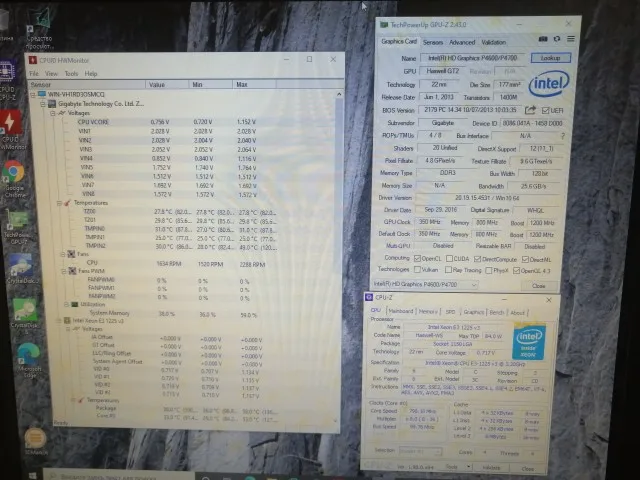This screenshot has width=640, height=480.
Task: Switch to the GPU-Z Validation tab
Action: click(x=493, y=42)
